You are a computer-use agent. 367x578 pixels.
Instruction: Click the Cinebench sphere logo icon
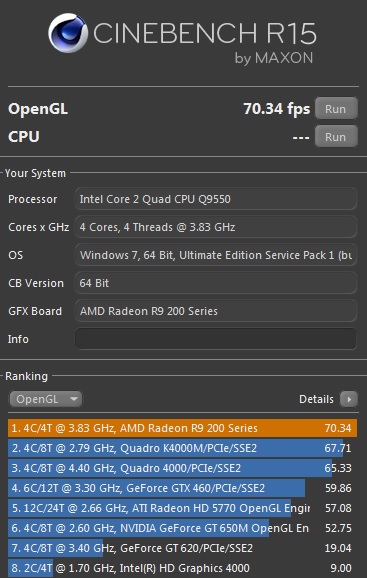pos(68,33)
